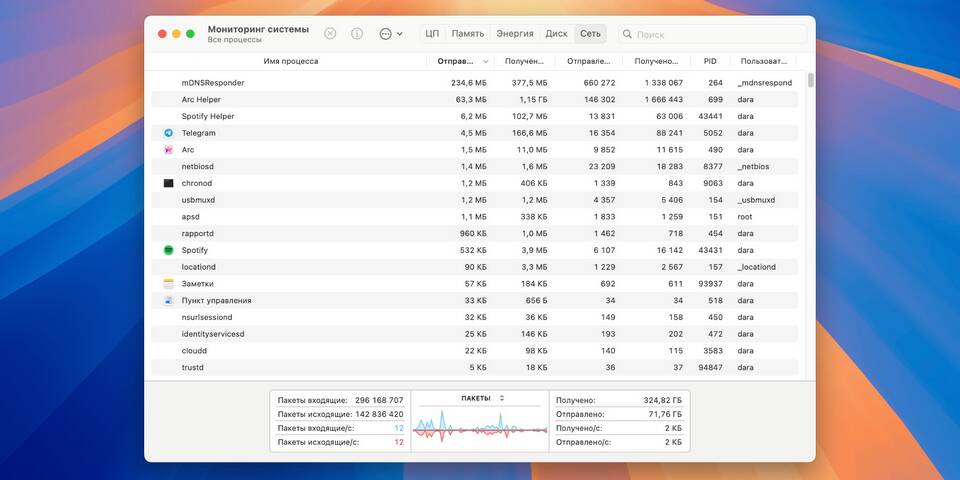Viewport: 960px width, 480px height.
Task: Click the packets activity graph
Action: pos(480,427)
